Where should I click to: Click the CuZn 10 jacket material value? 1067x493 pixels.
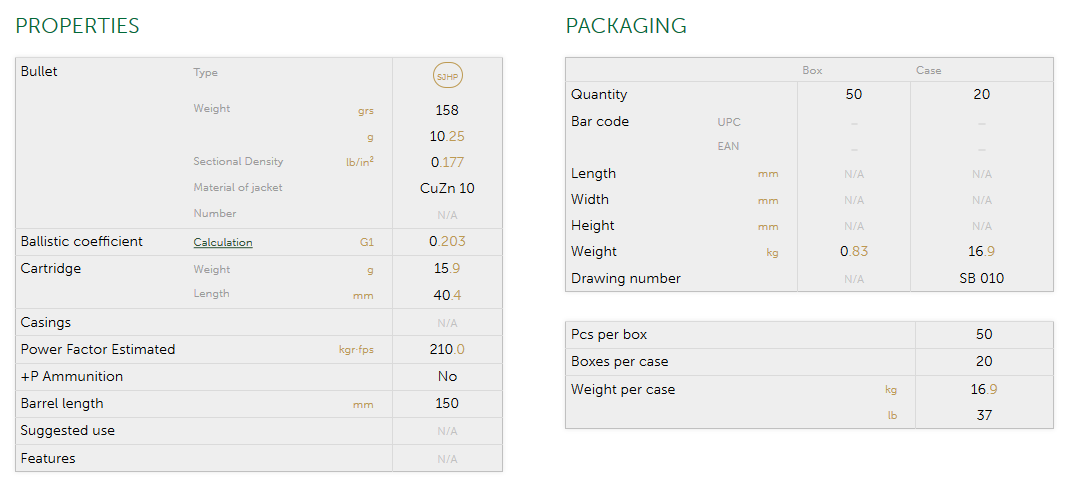(x=447, y=188)
